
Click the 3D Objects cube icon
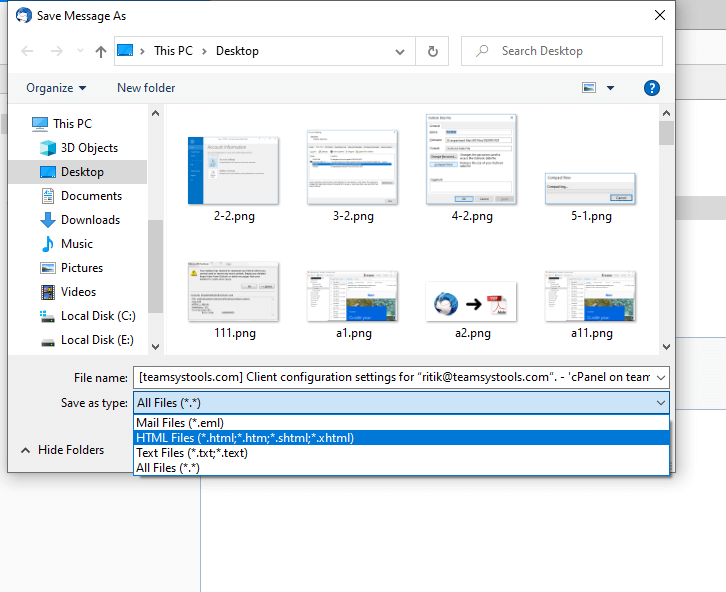click(x=48, y=148)
